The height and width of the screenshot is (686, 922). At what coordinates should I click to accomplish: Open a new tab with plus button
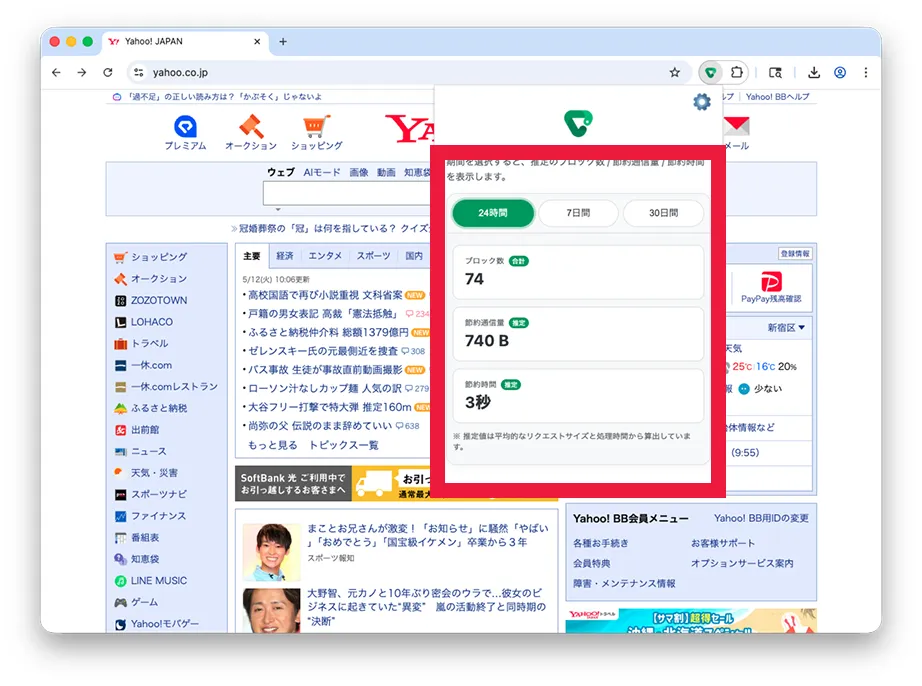(283, 42)
